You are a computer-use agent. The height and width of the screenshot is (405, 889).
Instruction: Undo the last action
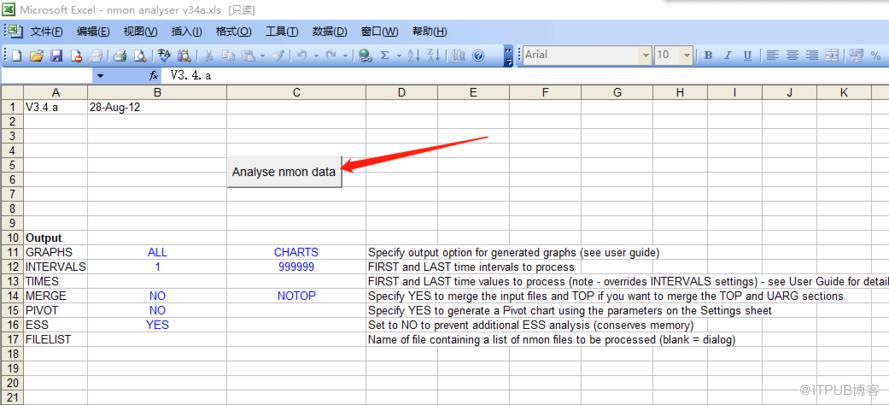[x=302, y=56]
